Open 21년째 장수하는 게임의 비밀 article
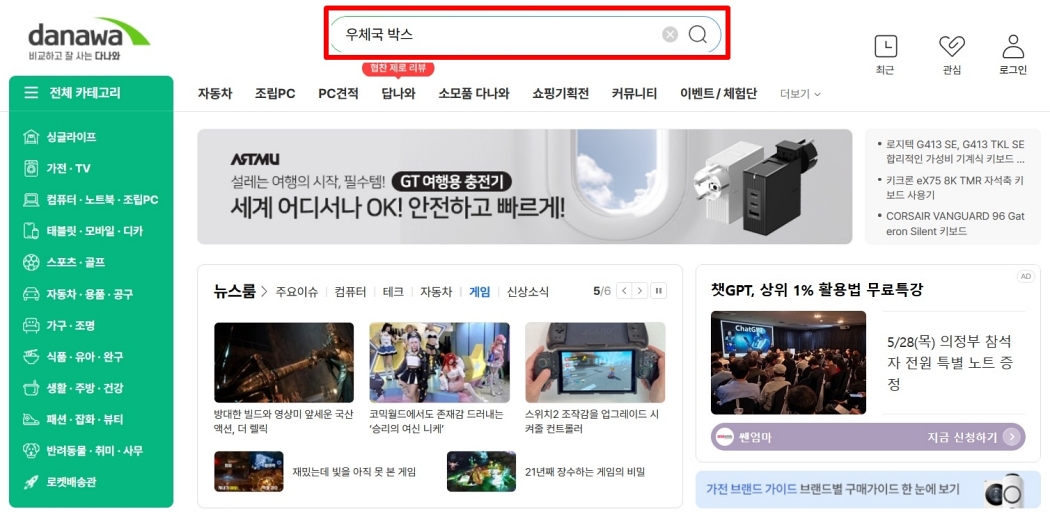1050x516 pixels. (585, 472)
